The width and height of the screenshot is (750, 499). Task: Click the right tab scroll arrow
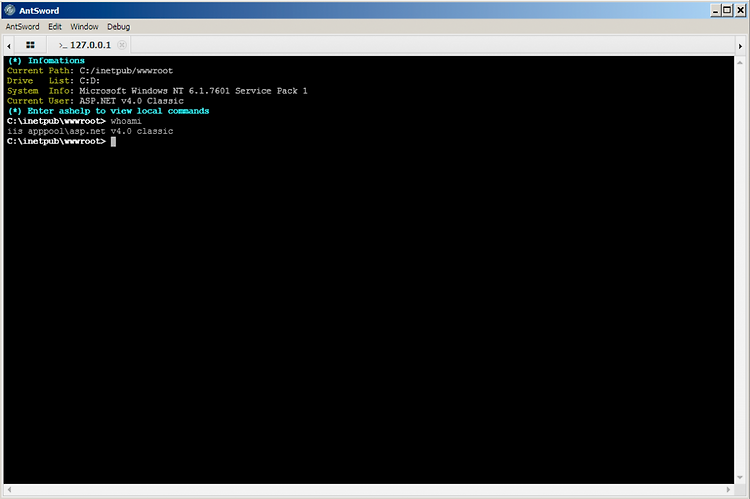pos(740,46)
